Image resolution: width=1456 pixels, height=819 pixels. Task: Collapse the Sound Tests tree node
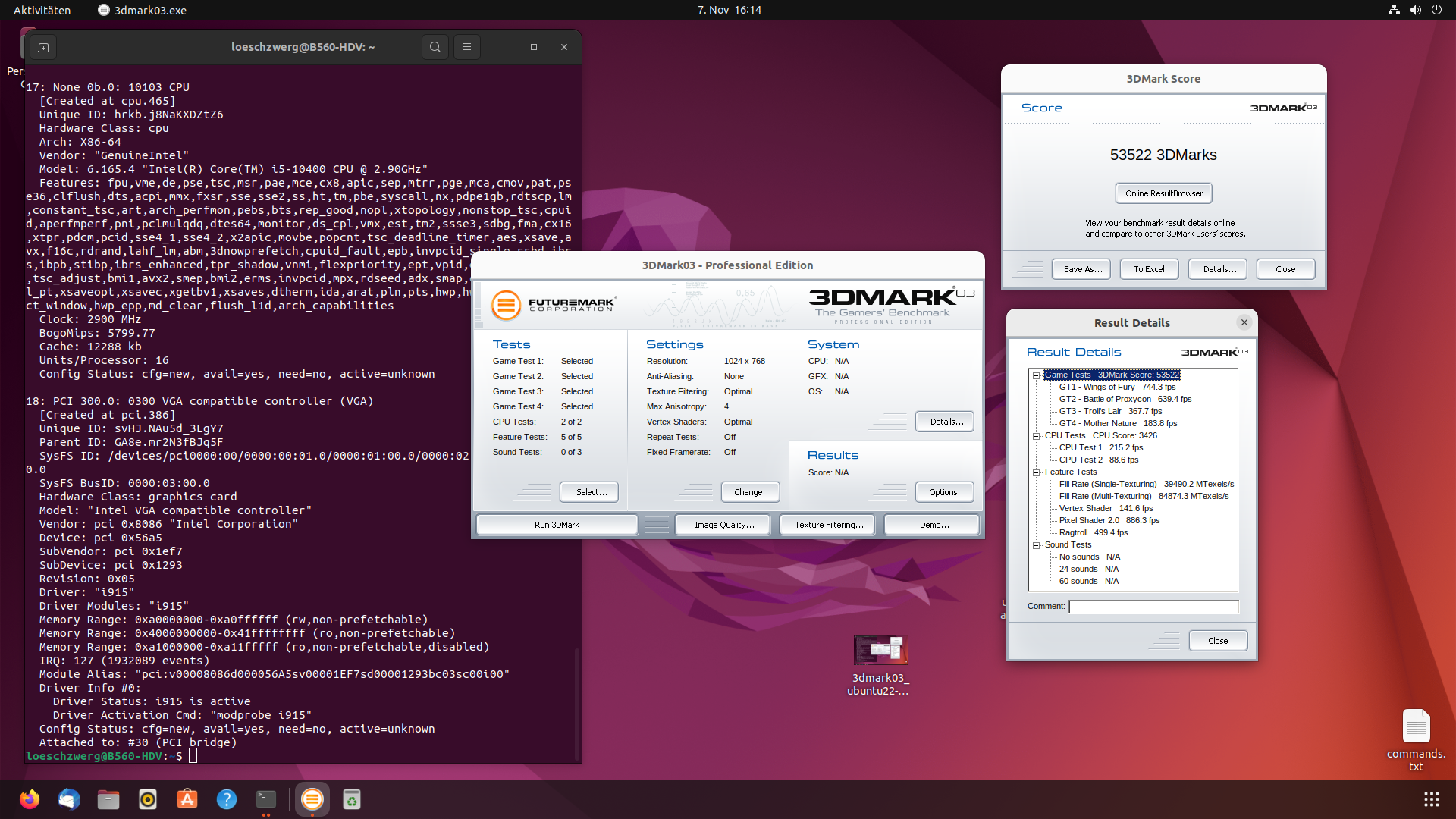point(1036,545)
